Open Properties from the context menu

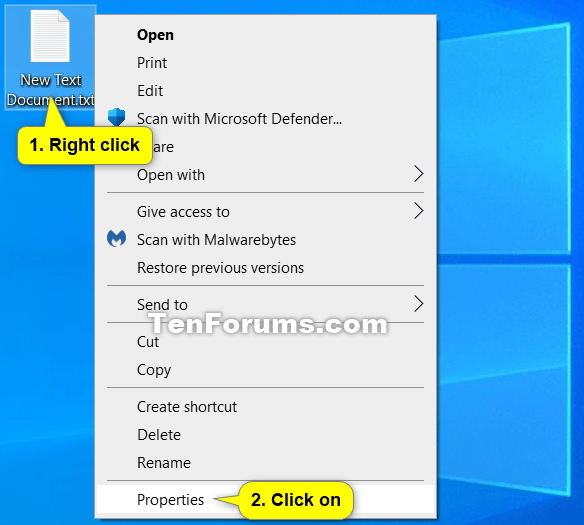pyautogui.click(x=266, y=500)
